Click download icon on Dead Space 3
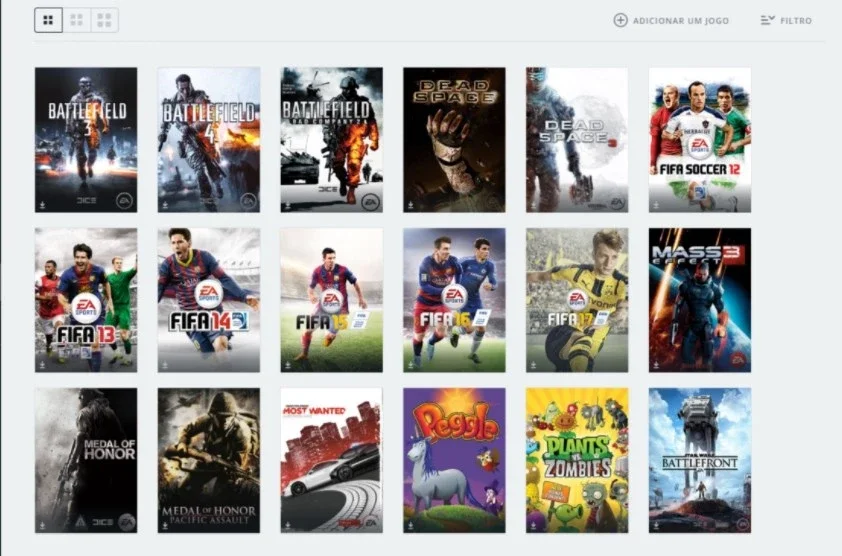This screenshot has width=842, height=556. pyautogui.click(x=533, y=205)
